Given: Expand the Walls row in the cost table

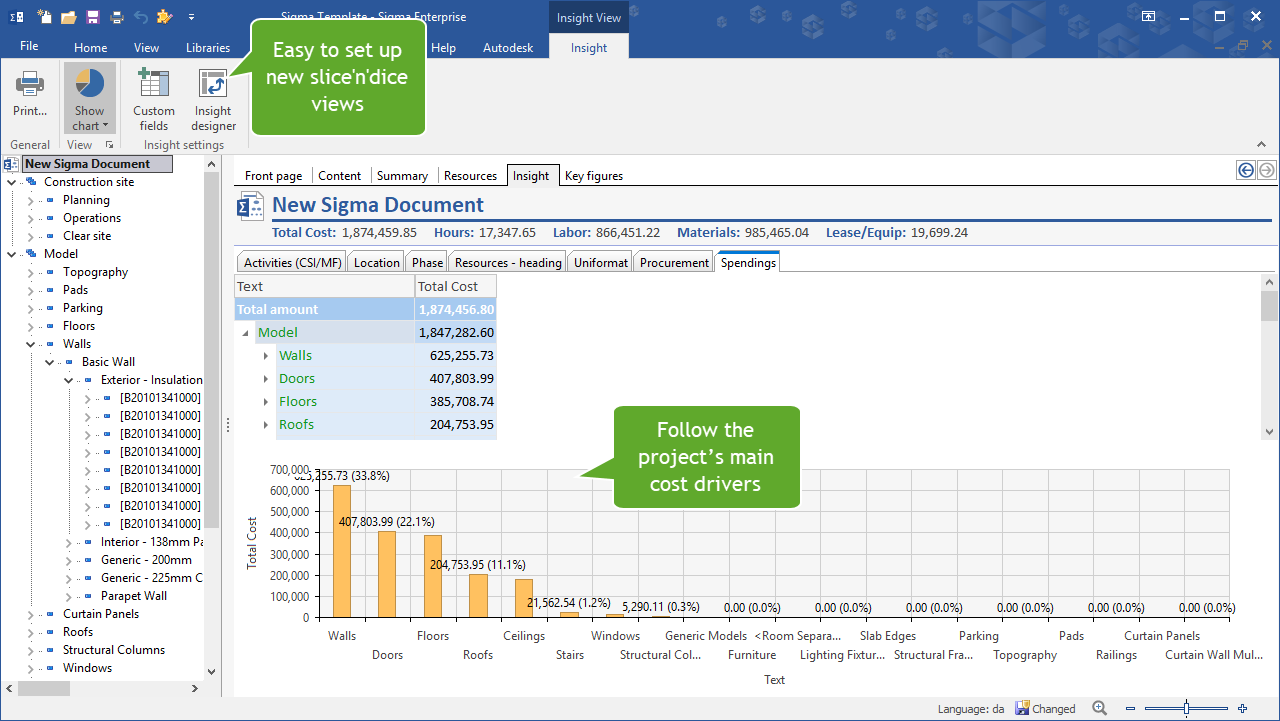Looking at the screenshot, I should click(266, 355).
